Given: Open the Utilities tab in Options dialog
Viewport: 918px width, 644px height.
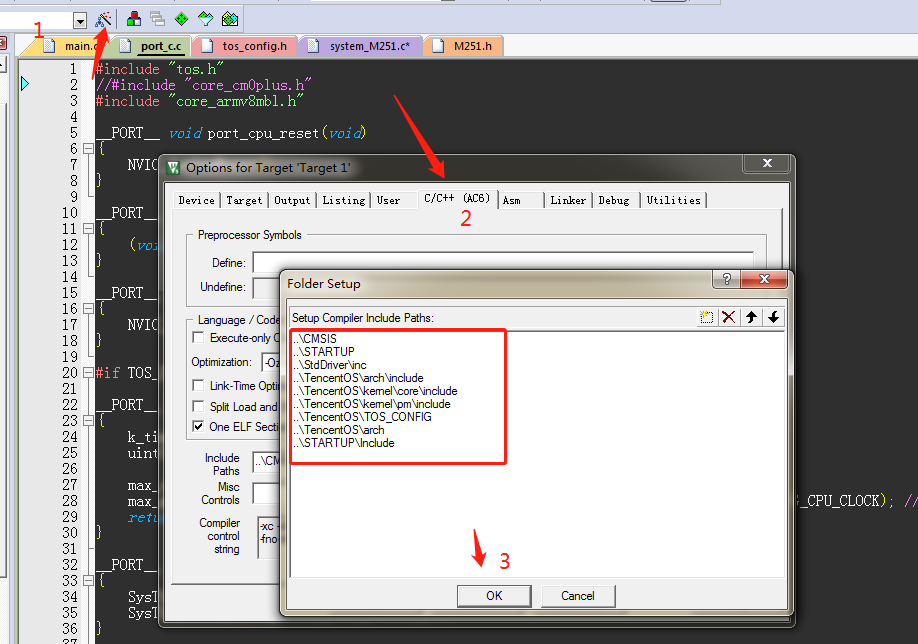Looking at the screenshot, I should (673, 200).
